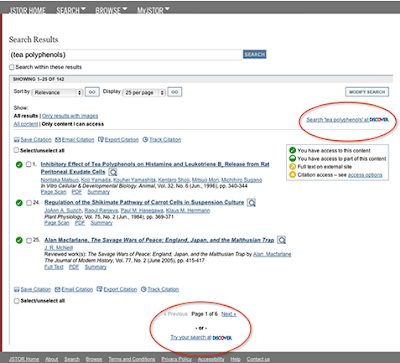The image size is (400, 363).
Task: Open the Sort by Relevance dropdown
Action: [x=57, y=93]
